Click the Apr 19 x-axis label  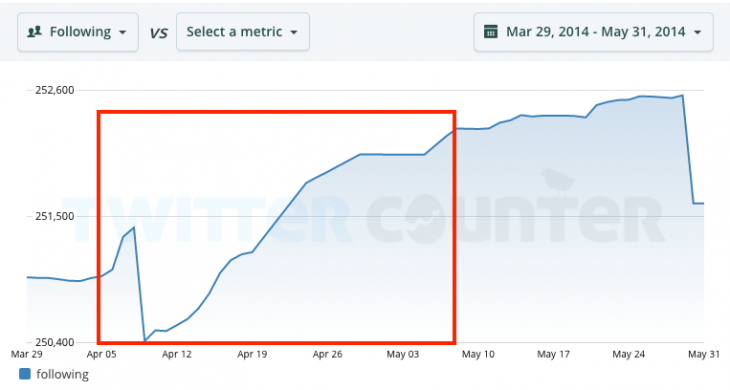[252, 354]
